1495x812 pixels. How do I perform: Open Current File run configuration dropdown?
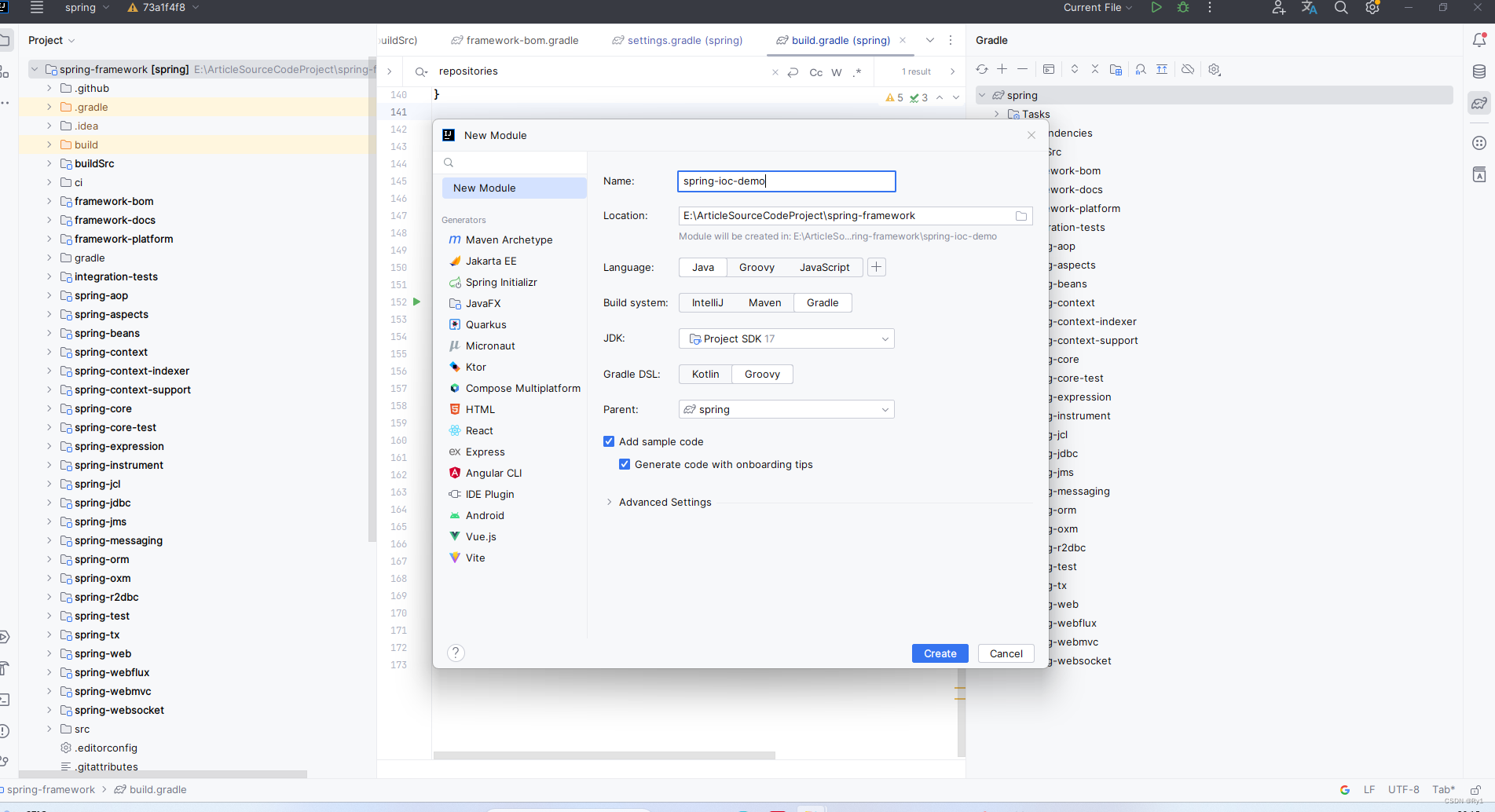[1097, 8]
